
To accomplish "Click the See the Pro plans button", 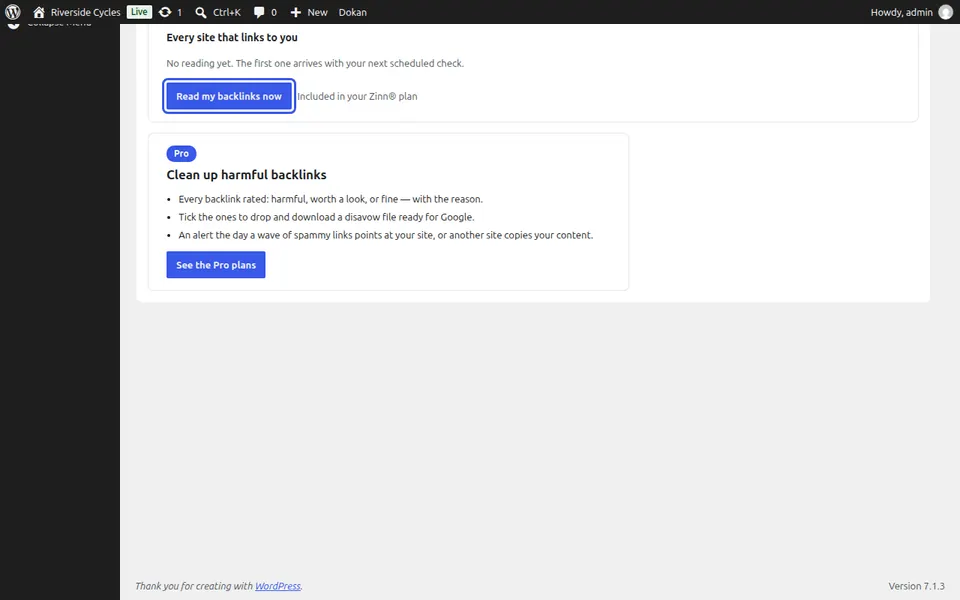I will tap(216, 264).
